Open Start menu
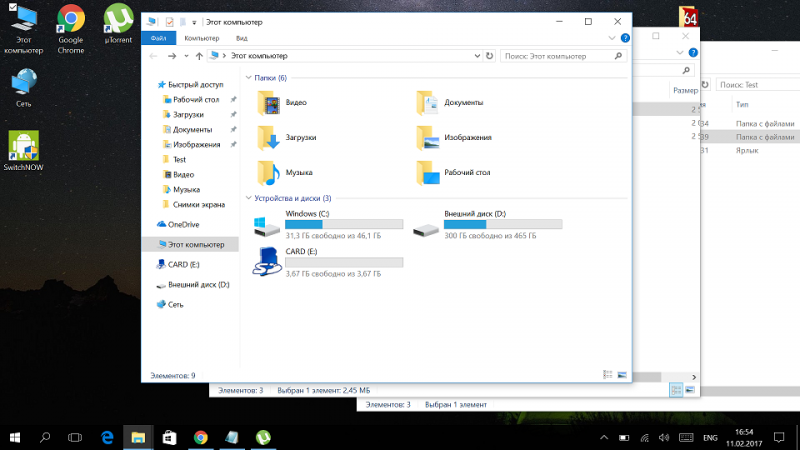The image size is (800, 450). [15, 437]
